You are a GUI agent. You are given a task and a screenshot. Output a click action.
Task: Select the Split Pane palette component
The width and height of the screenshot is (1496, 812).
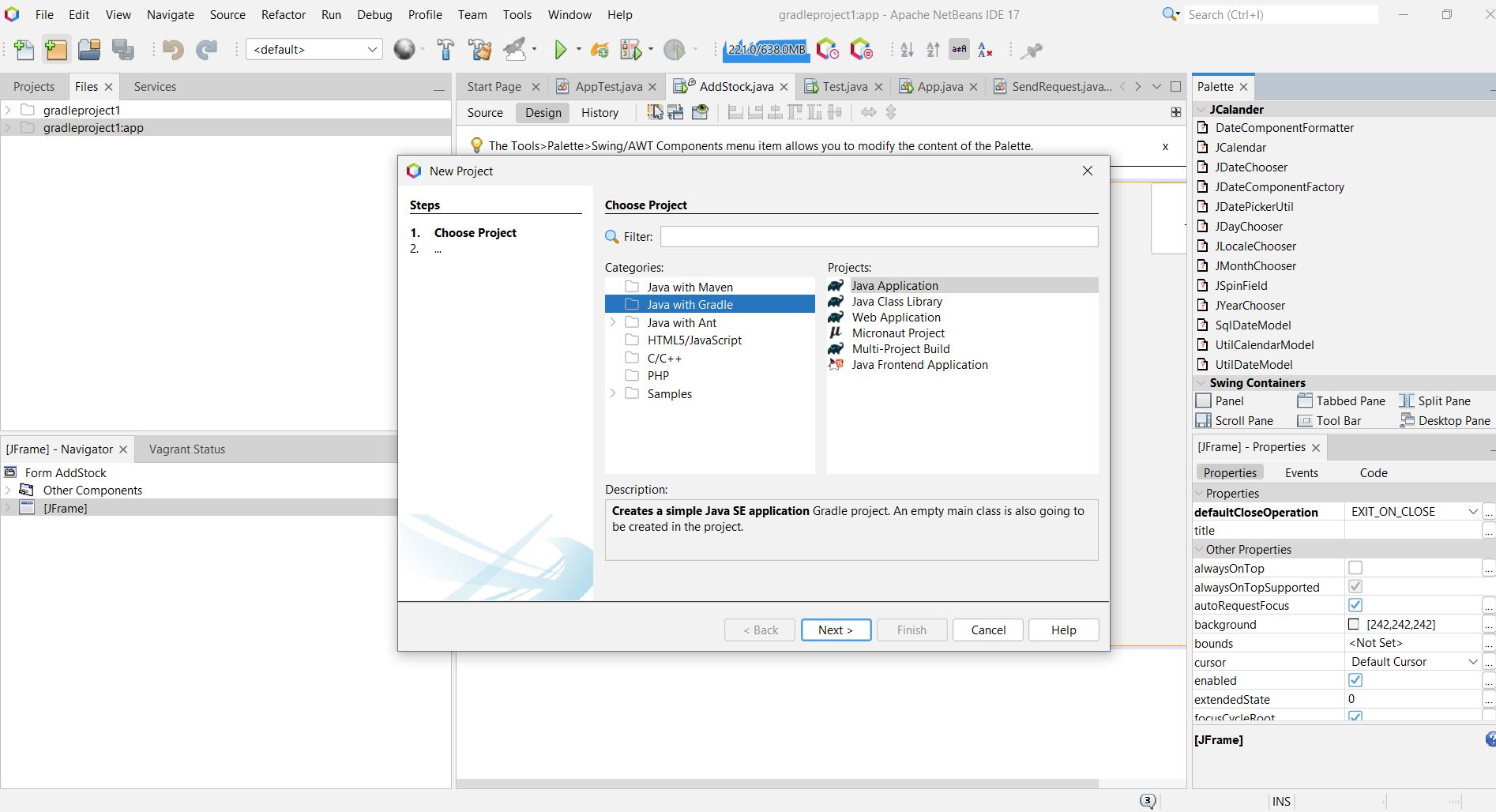click(x=1434, y=401)
